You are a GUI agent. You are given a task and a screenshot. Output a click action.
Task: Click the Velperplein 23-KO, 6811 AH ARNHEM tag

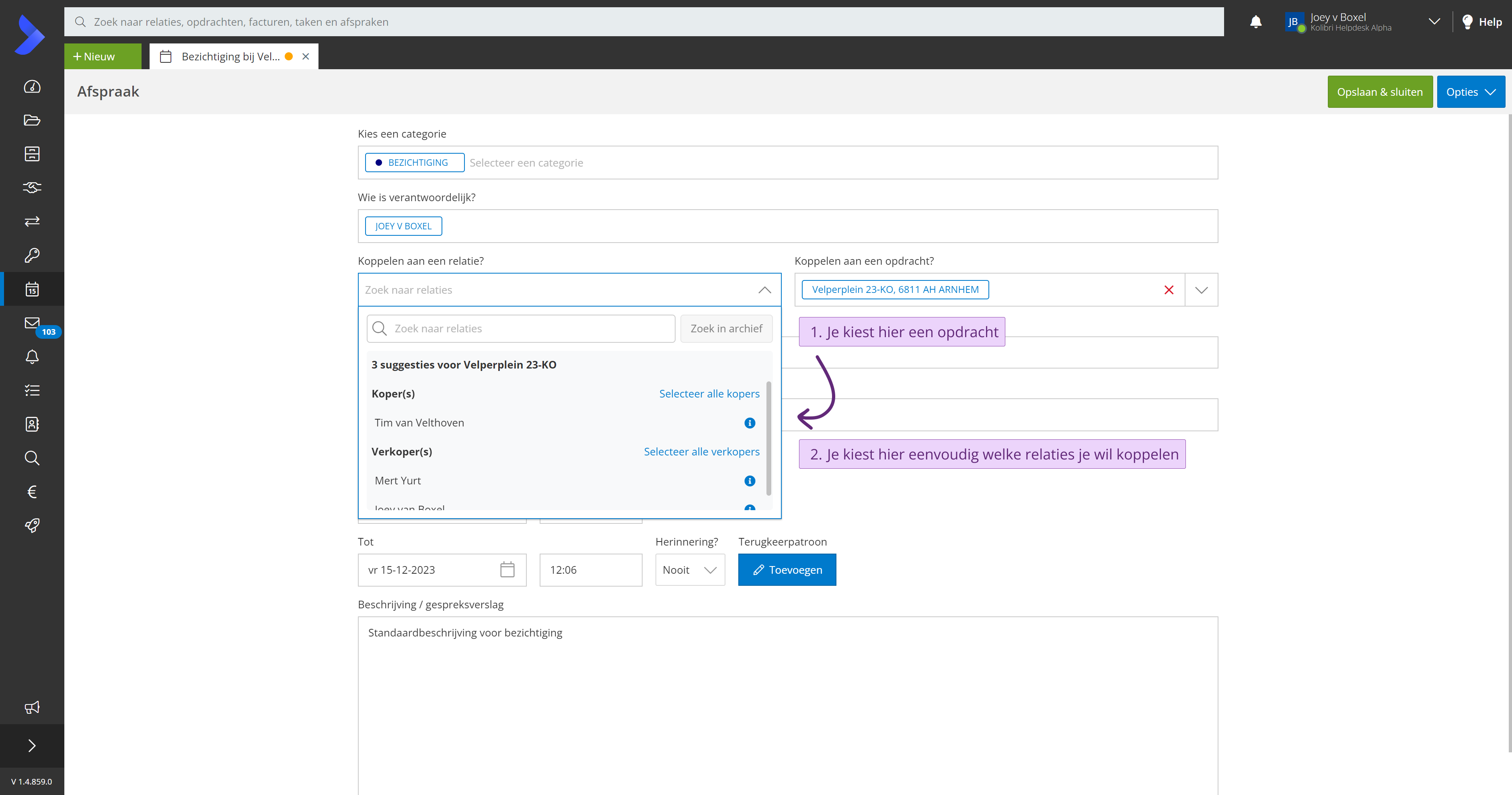(895, 289)
